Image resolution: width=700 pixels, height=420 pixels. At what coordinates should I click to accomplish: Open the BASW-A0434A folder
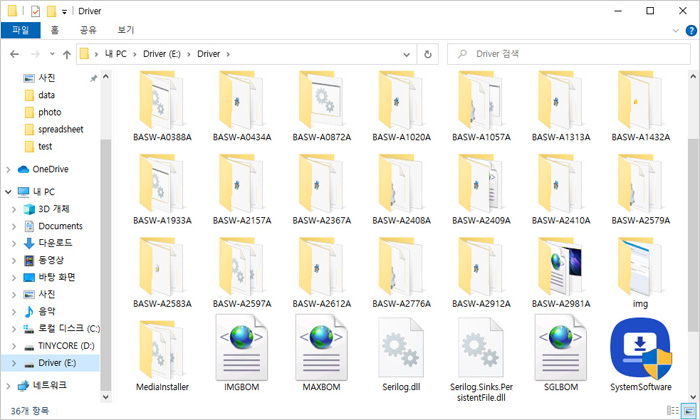pos(242,106)
